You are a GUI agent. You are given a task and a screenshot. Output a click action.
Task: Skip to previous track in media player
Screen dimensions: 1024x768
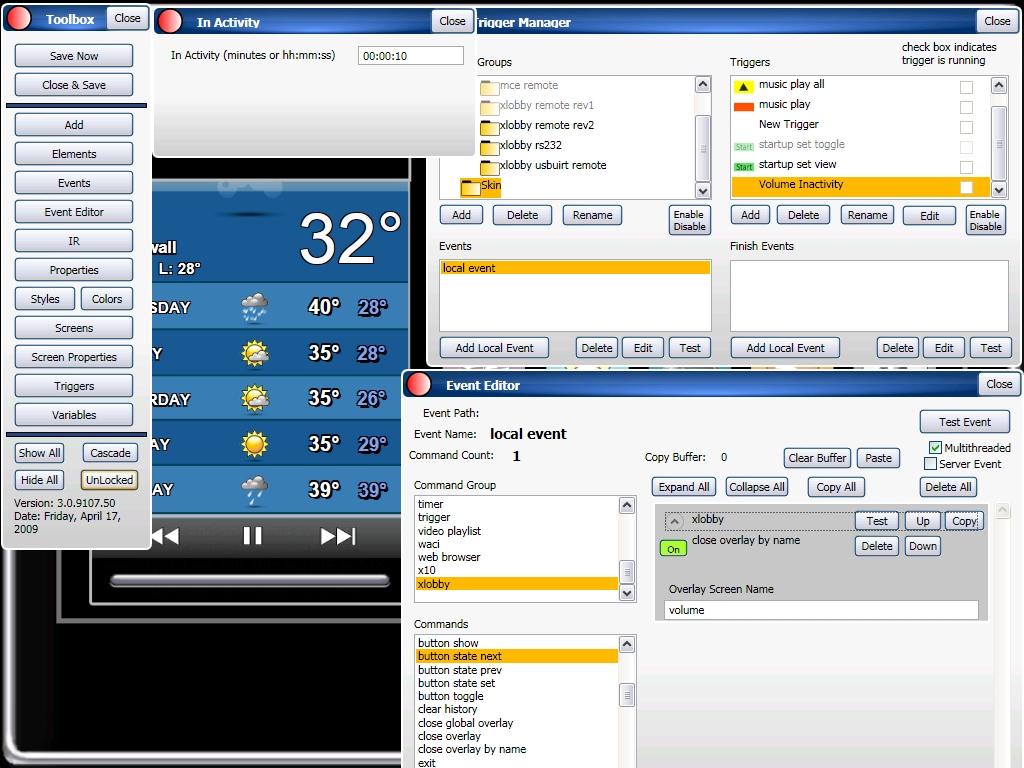coord(165,536)
